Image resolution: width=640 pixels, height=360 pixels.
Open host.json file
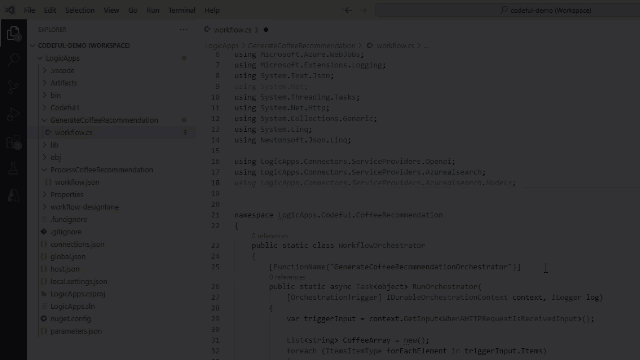point(65,269)
